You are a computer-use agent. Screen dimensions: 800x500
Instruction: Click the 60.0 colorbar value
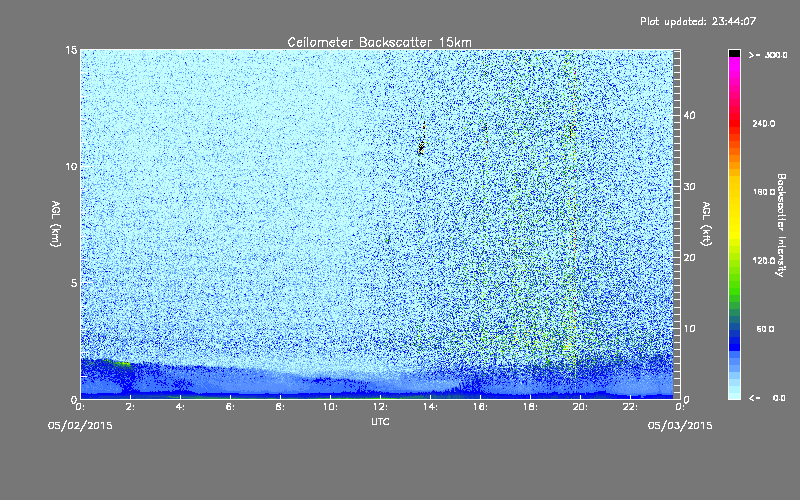[x=765, y=329]
